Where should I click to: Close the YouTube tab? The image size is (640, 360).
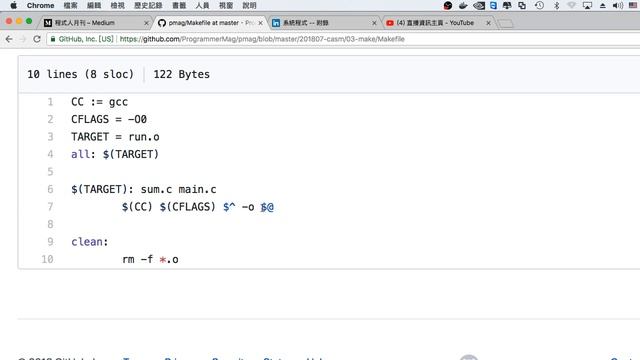click(x=488, y=23)
